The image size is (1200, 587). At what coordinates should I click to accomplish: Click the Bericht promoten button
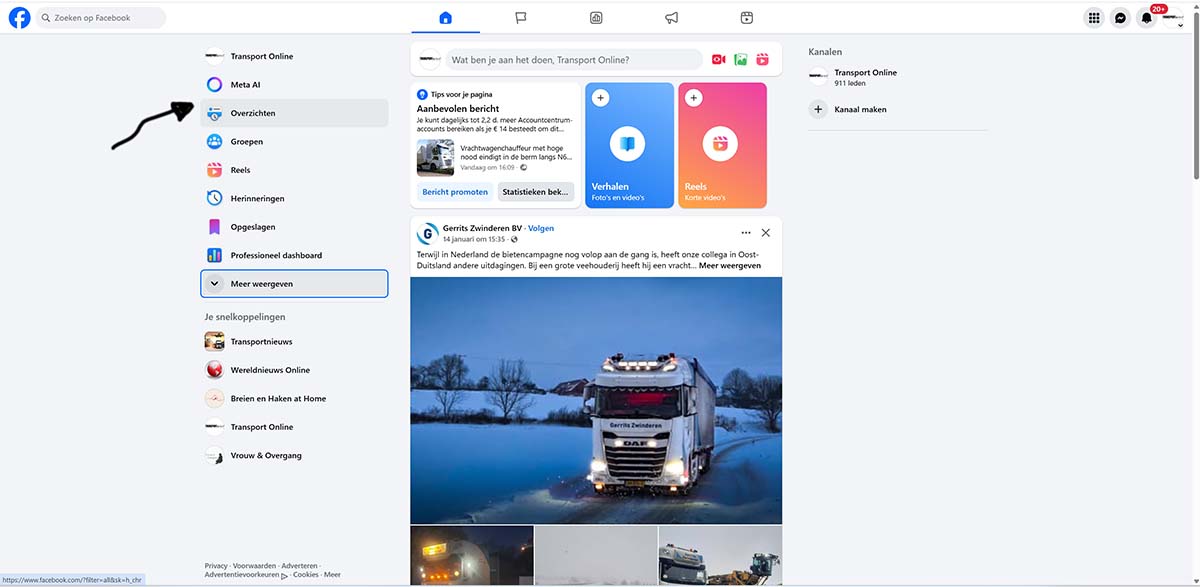(455, 192)
